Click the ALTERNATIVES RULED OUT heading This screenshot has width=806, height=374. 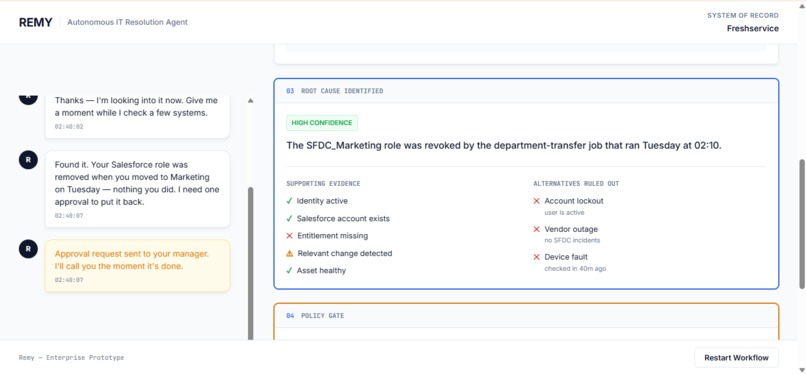click(576, 183)
